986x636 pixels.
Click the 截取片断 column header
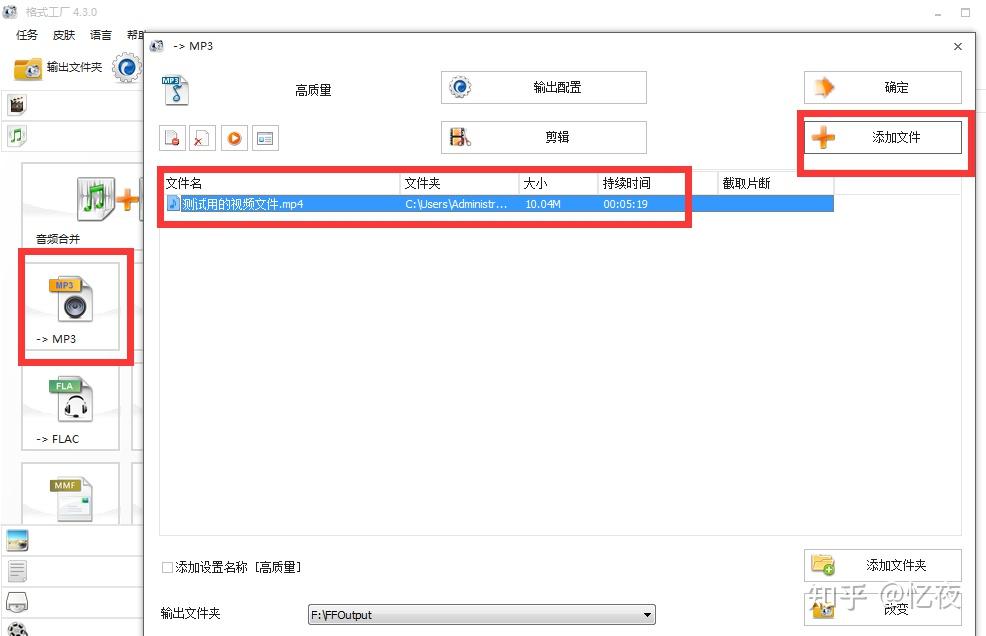click(x=776, y=183)
